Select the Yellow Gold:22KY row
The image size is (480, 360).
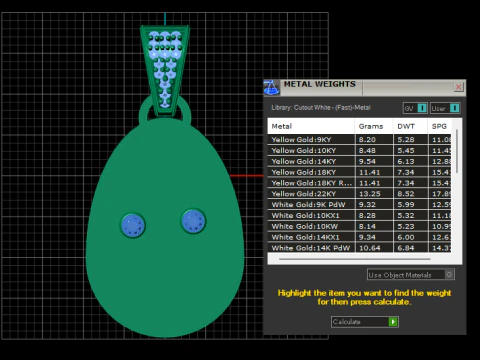pos(359,194)
